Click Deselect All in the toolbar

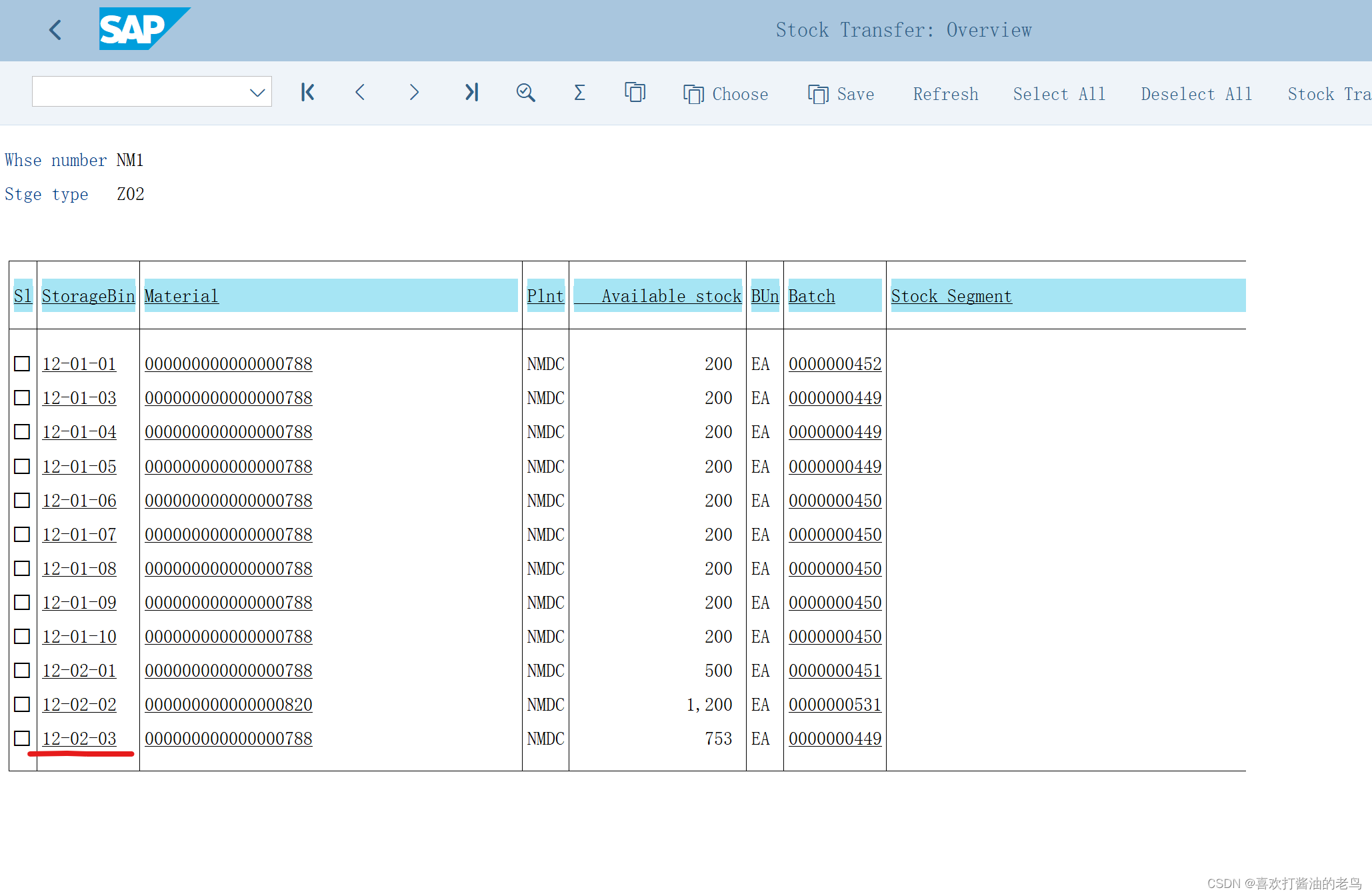1196,94
